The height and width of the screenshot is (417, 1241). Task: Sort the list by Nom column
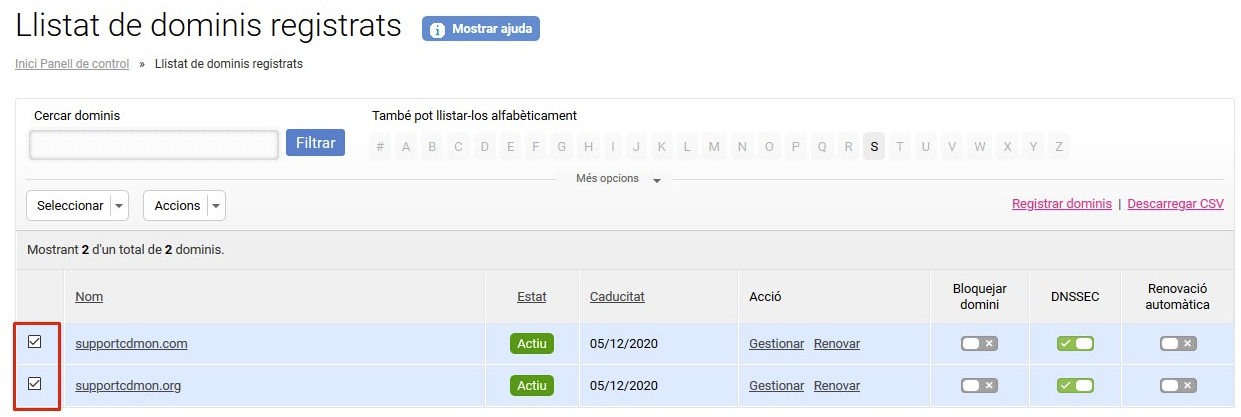click(89, 297)
